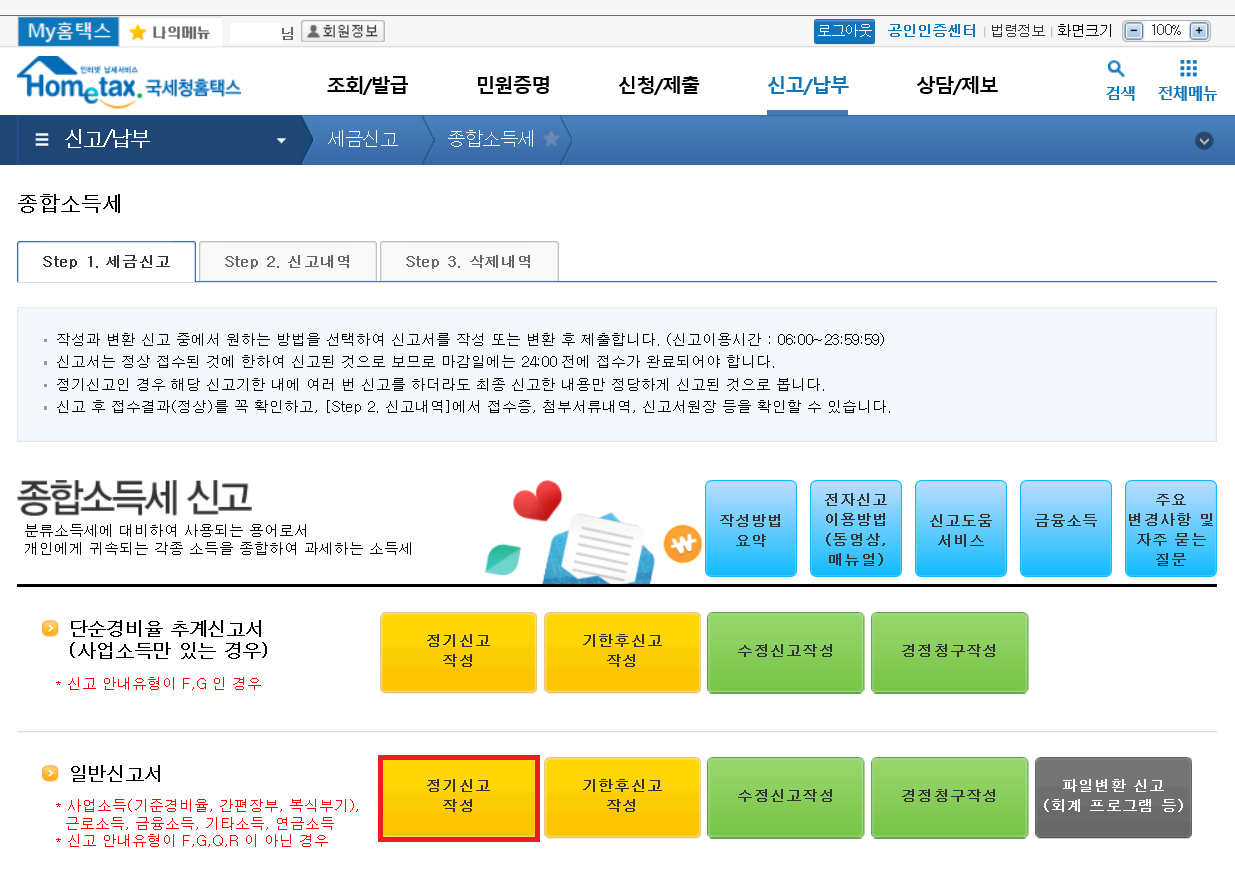Click the star icon next to 나의메뉴
The width and height of the screenshot is (1235, 877).
(x=138, y=32)
